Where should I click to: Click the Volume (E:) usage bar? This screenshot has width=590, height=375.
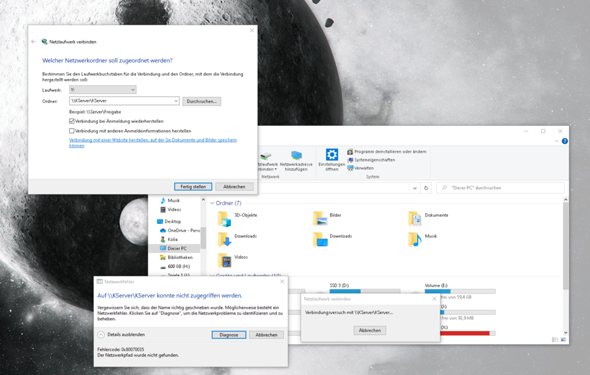pos(460,291)
